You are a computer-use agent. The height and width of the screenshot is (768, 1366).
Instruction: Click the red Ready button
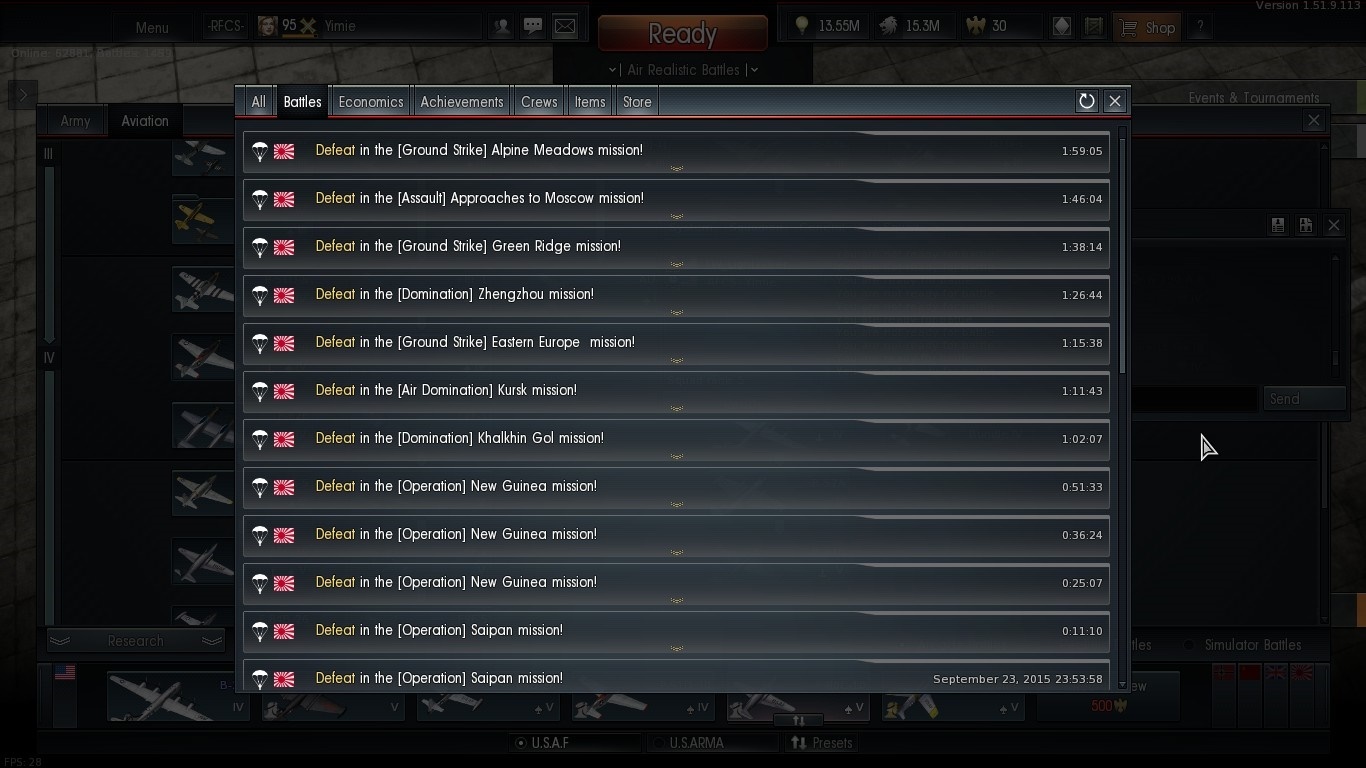coord(683,33)
